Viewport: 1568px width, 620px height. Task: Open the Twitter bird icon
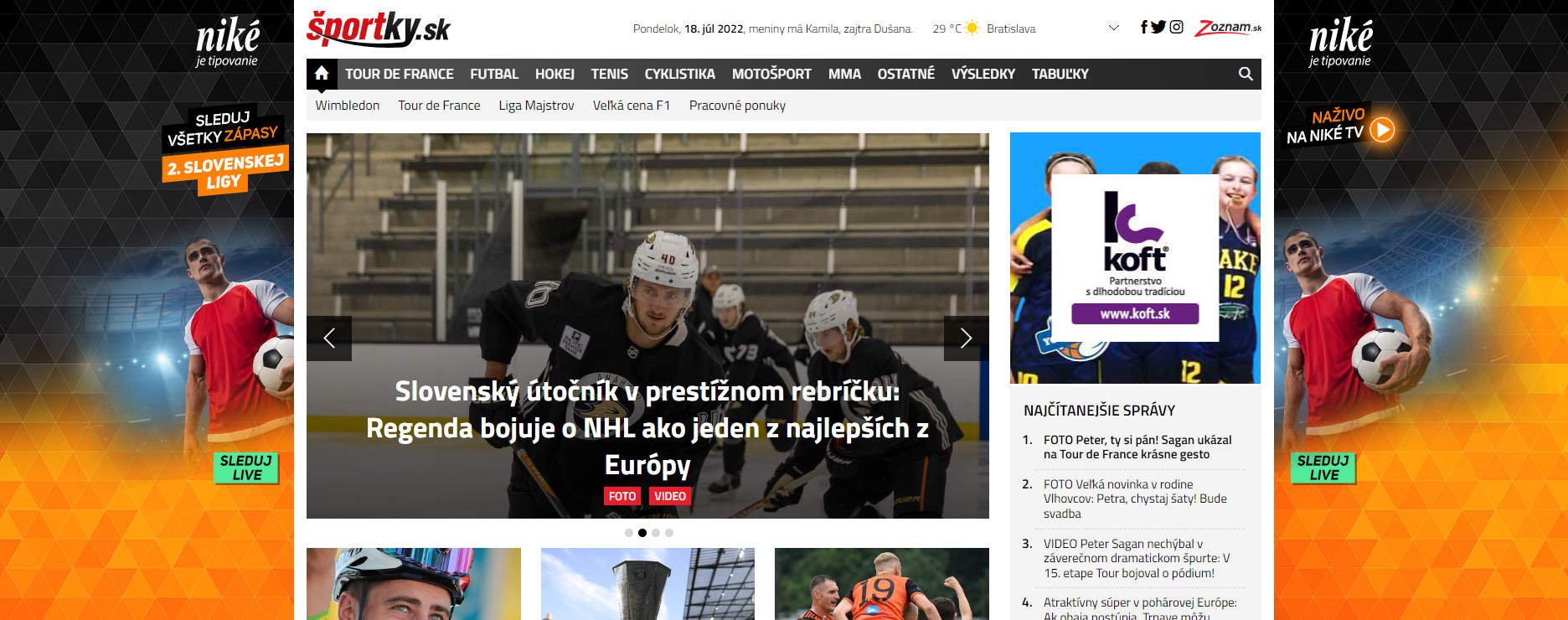pyautogui.click(x=1158, y=28)
